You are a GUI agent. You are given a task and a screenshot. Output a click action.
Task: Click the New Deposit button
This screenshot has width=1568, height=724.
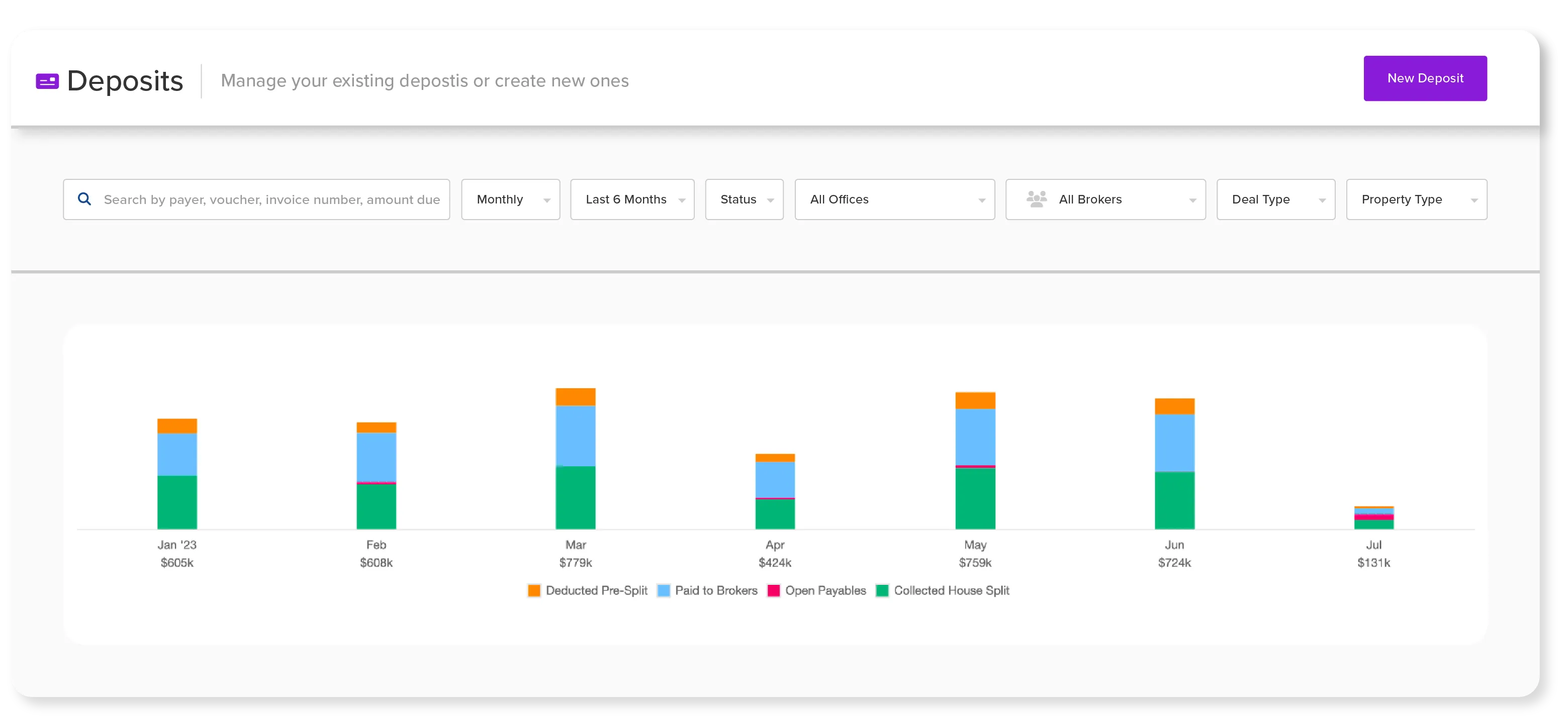(1424, 78)
